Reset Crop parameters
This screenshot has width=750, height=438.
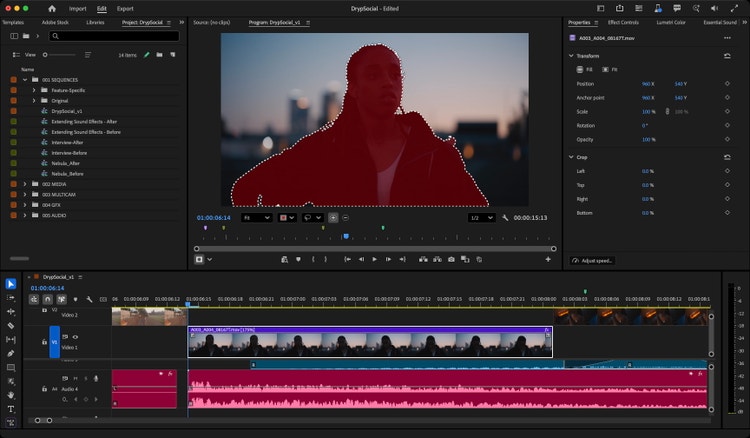coord(727,157)
